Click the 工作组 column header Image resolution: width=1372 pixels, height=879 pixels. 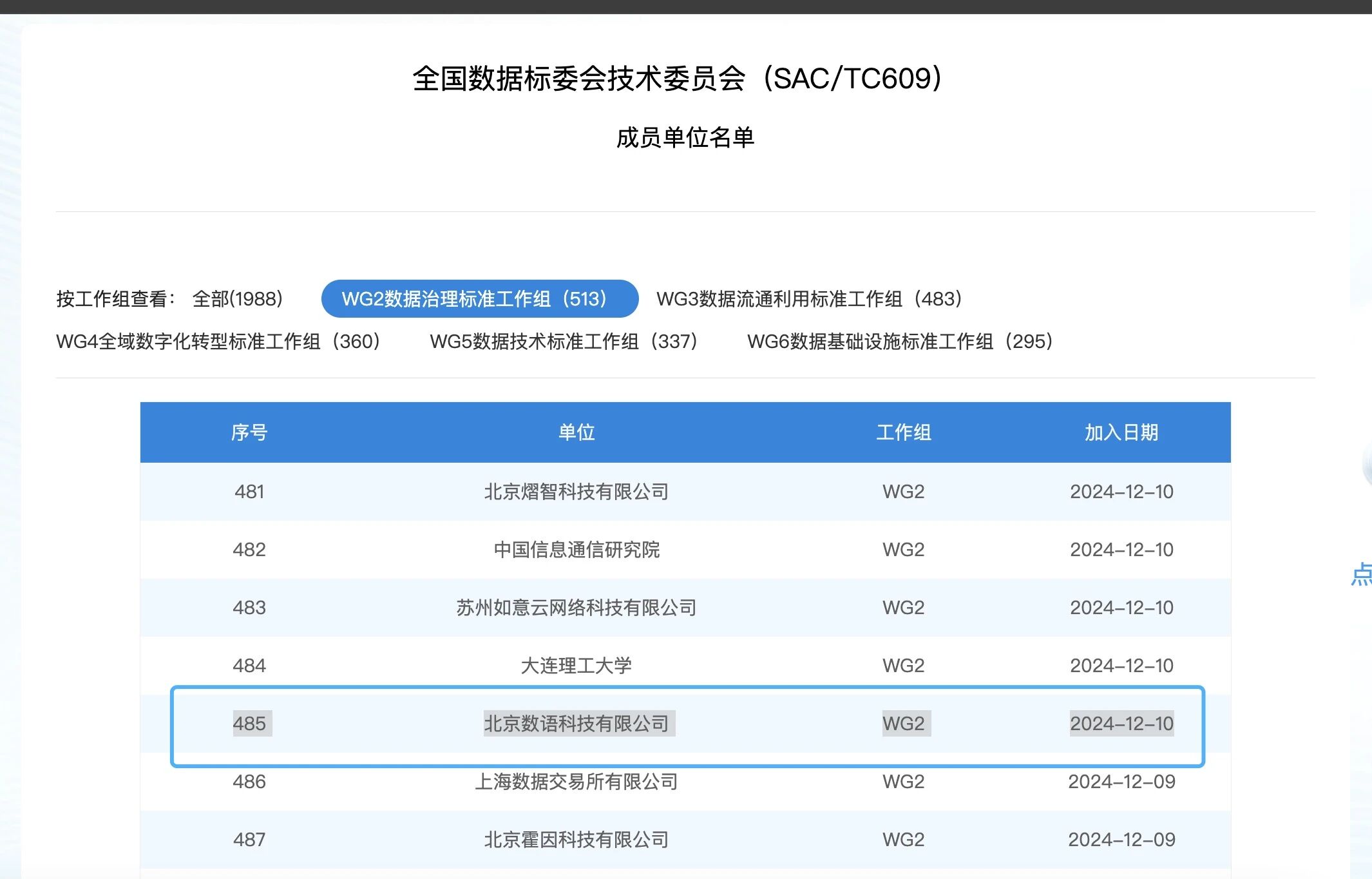coord(903,432)
